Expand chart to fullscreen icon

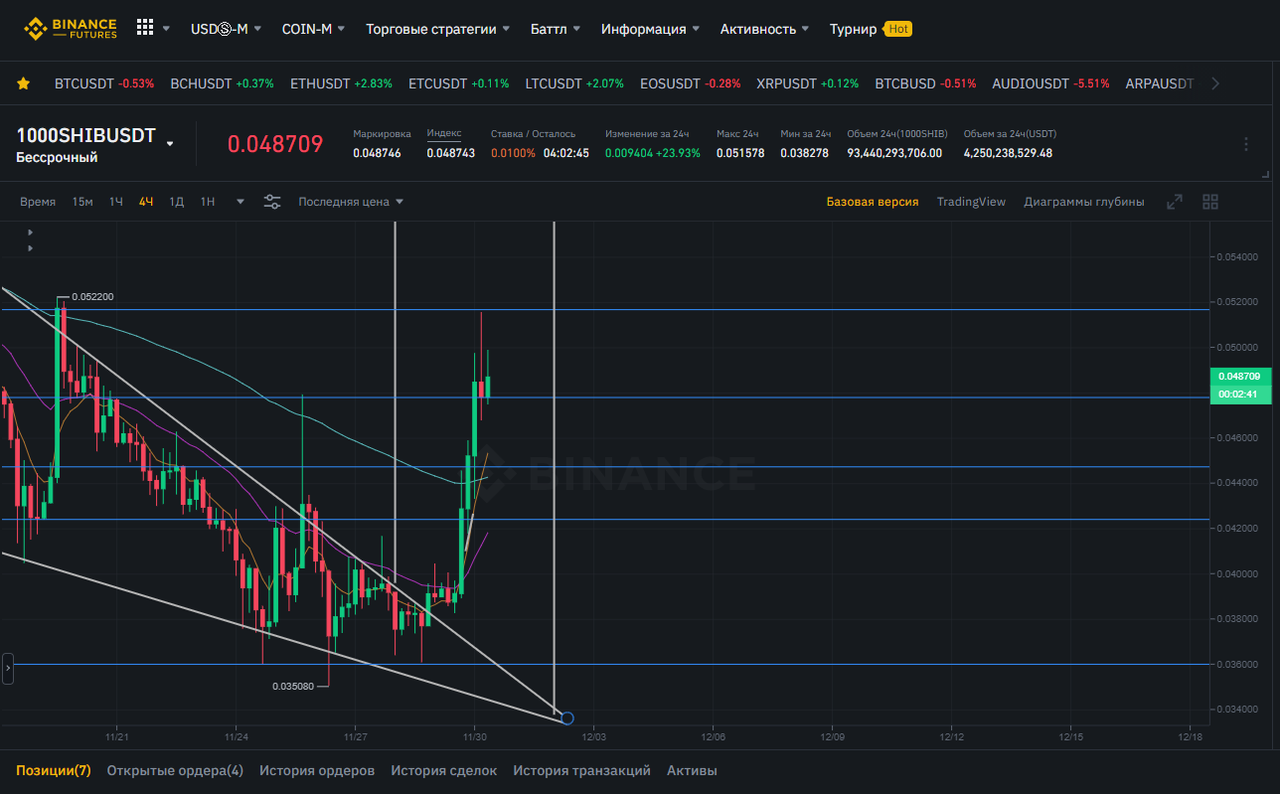click(x=1175, y=202)
